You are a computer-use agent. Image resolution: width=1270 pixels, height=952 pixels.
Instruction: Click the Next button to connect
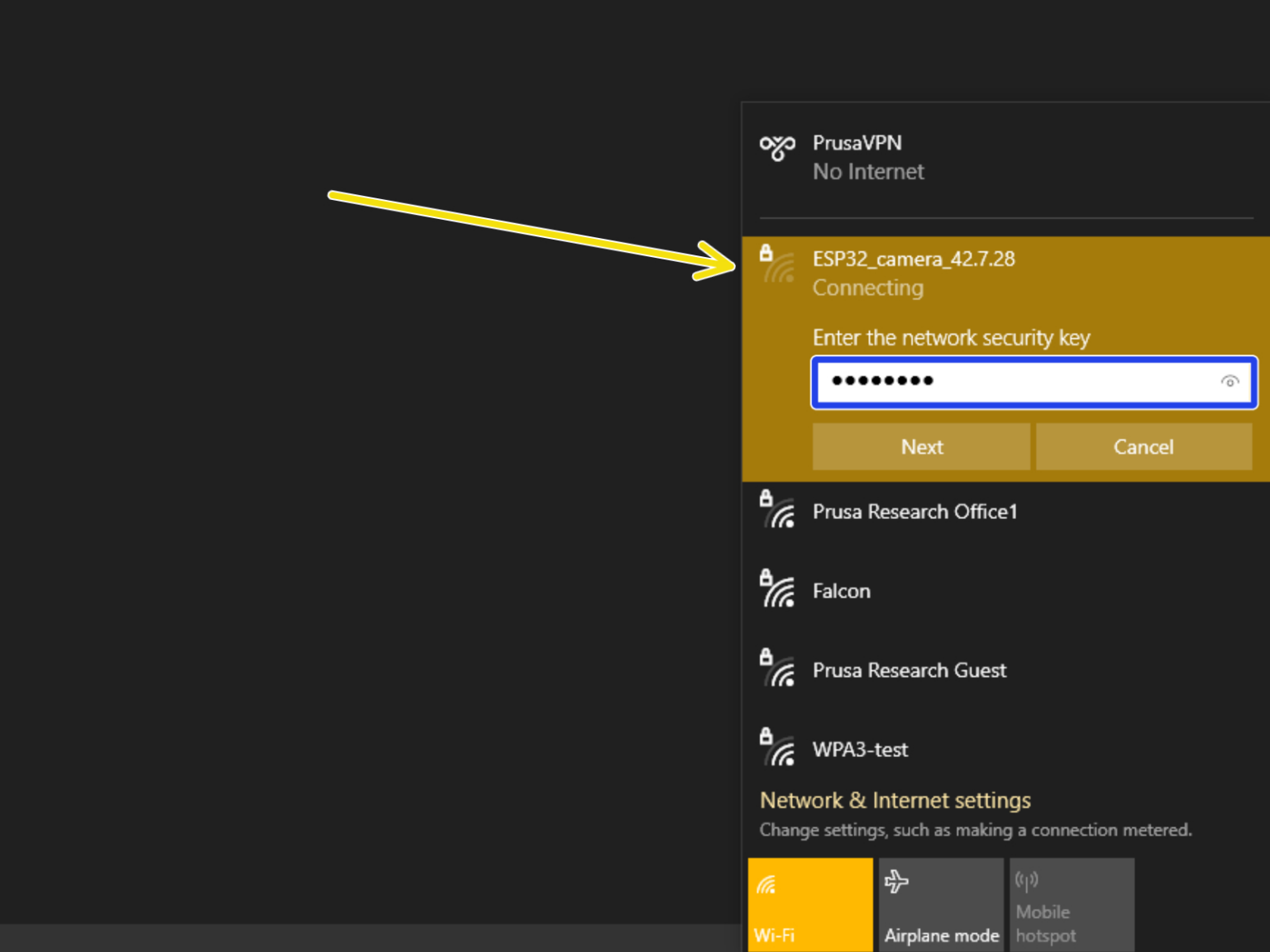point(921,446)
